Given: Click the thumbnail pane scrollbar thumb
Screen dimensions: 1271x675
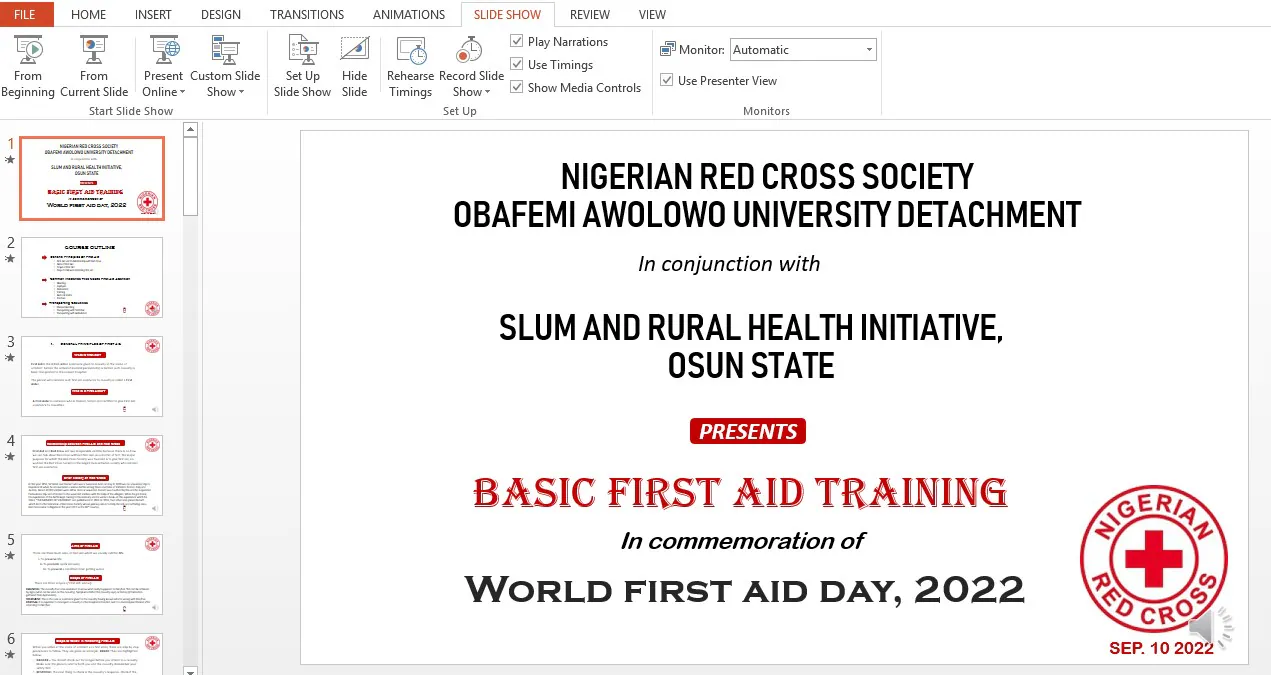Looking at the screenshot, I should (191, 175).
